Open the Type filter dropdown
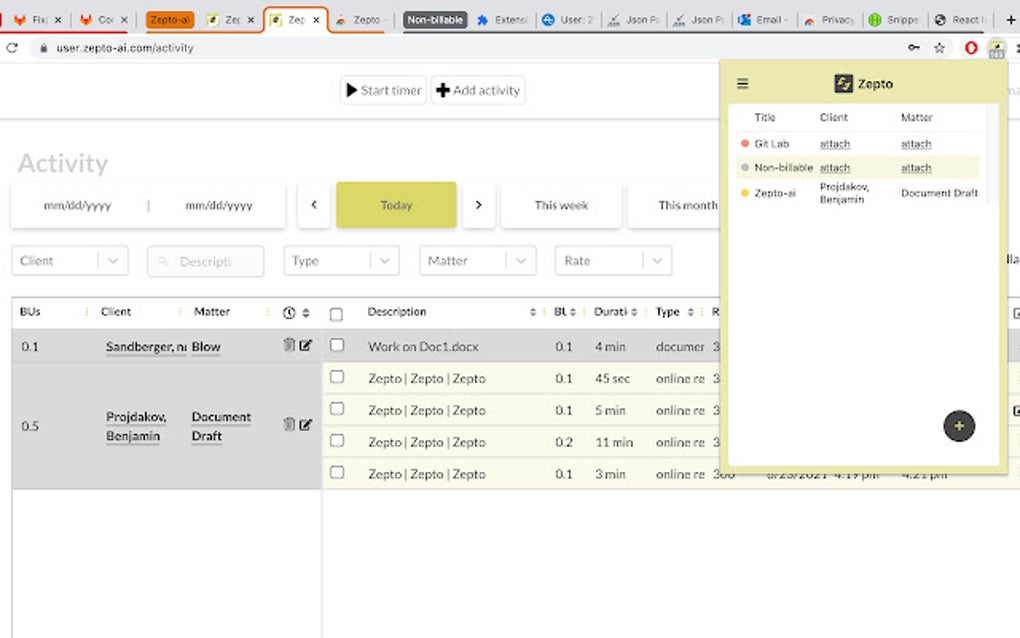Screen dimensions: 1020x638 coord(341,260)
